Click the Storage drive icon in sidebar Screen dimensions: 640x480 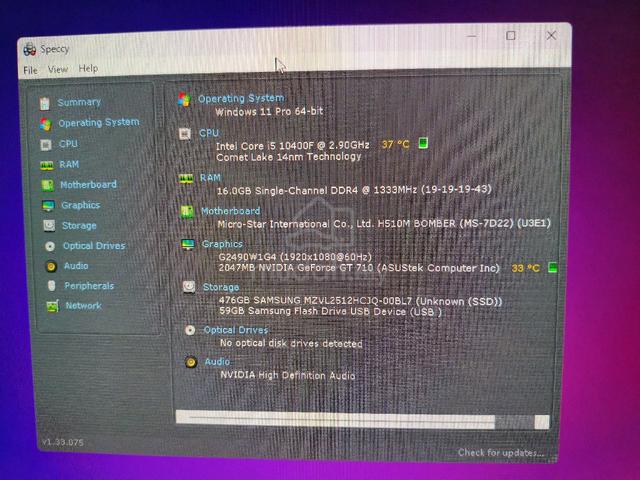tap(49, 225)
